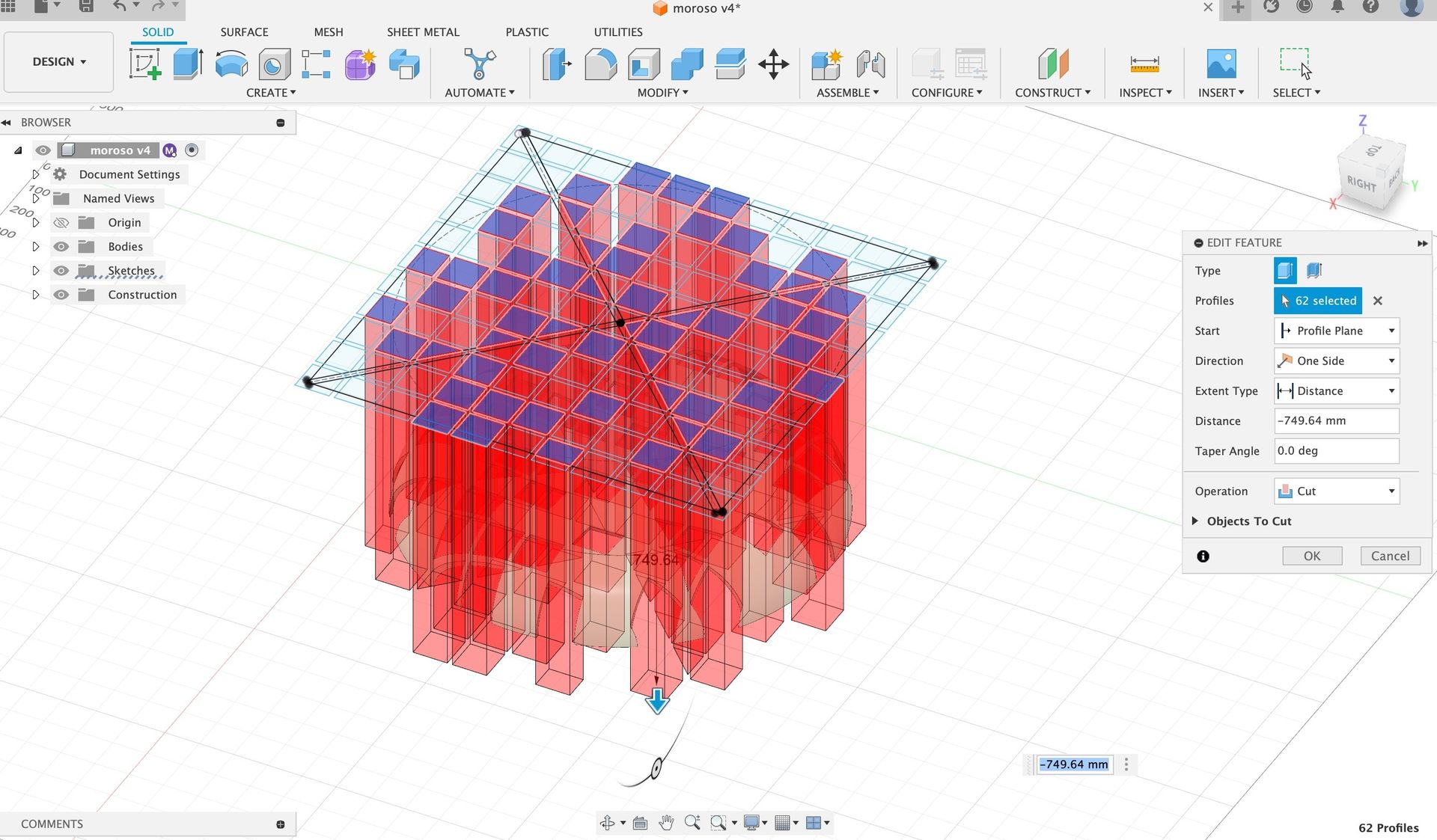The image size is (1437, 840).
Task: Open the Extent Type Distance dropdown
Action: [1336, 391]
